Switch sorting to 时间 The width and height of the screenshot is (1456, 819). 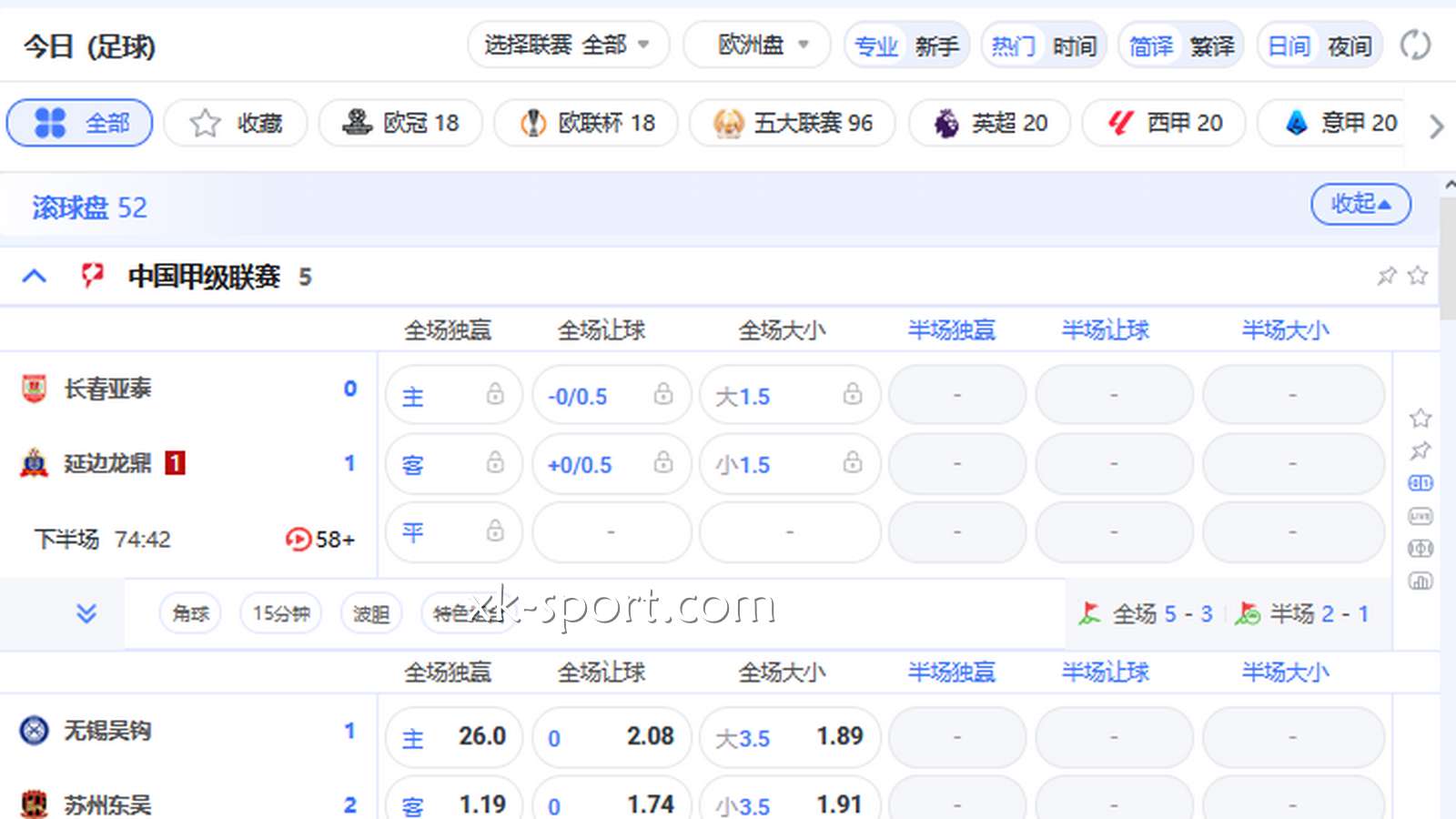[1075, 45]
